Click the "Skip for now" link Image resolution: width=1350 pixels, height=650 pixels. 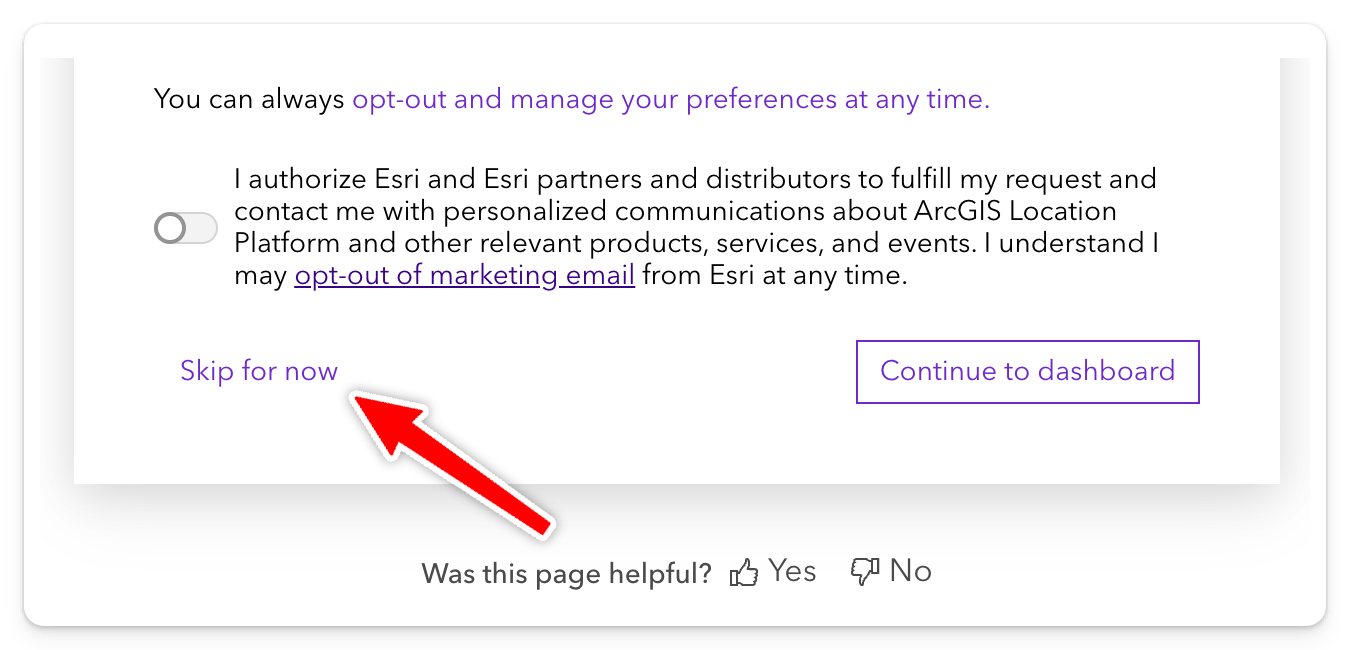[259, 371]
